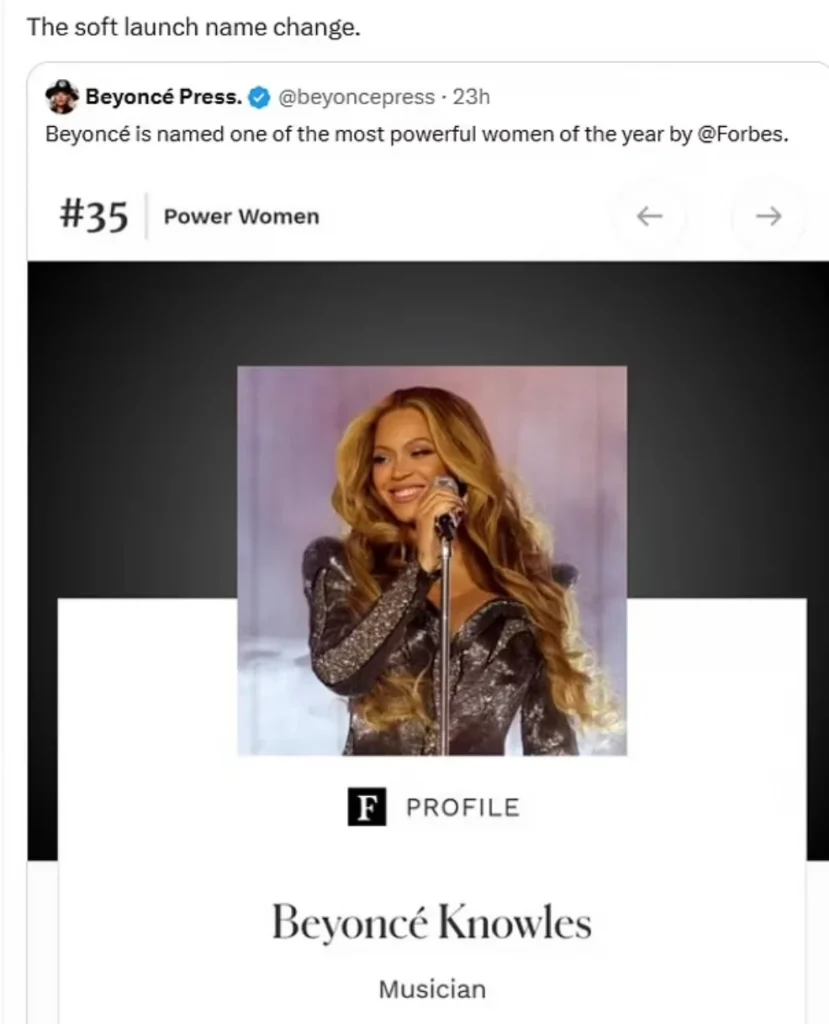
Task: Click the Beyoncé Press. account name
Action: point(164,97)
